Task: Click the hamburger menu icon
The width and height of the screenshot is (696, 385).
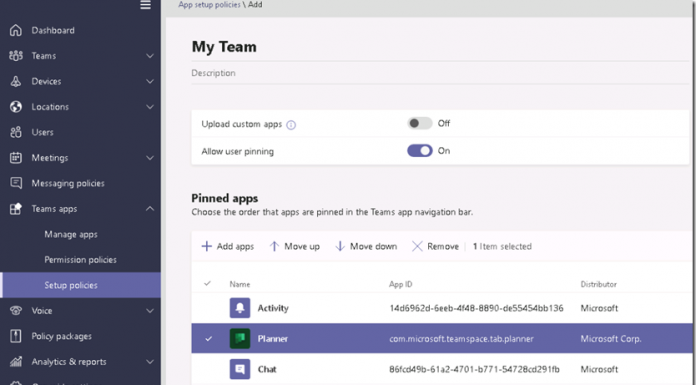Action: (145, 5)
